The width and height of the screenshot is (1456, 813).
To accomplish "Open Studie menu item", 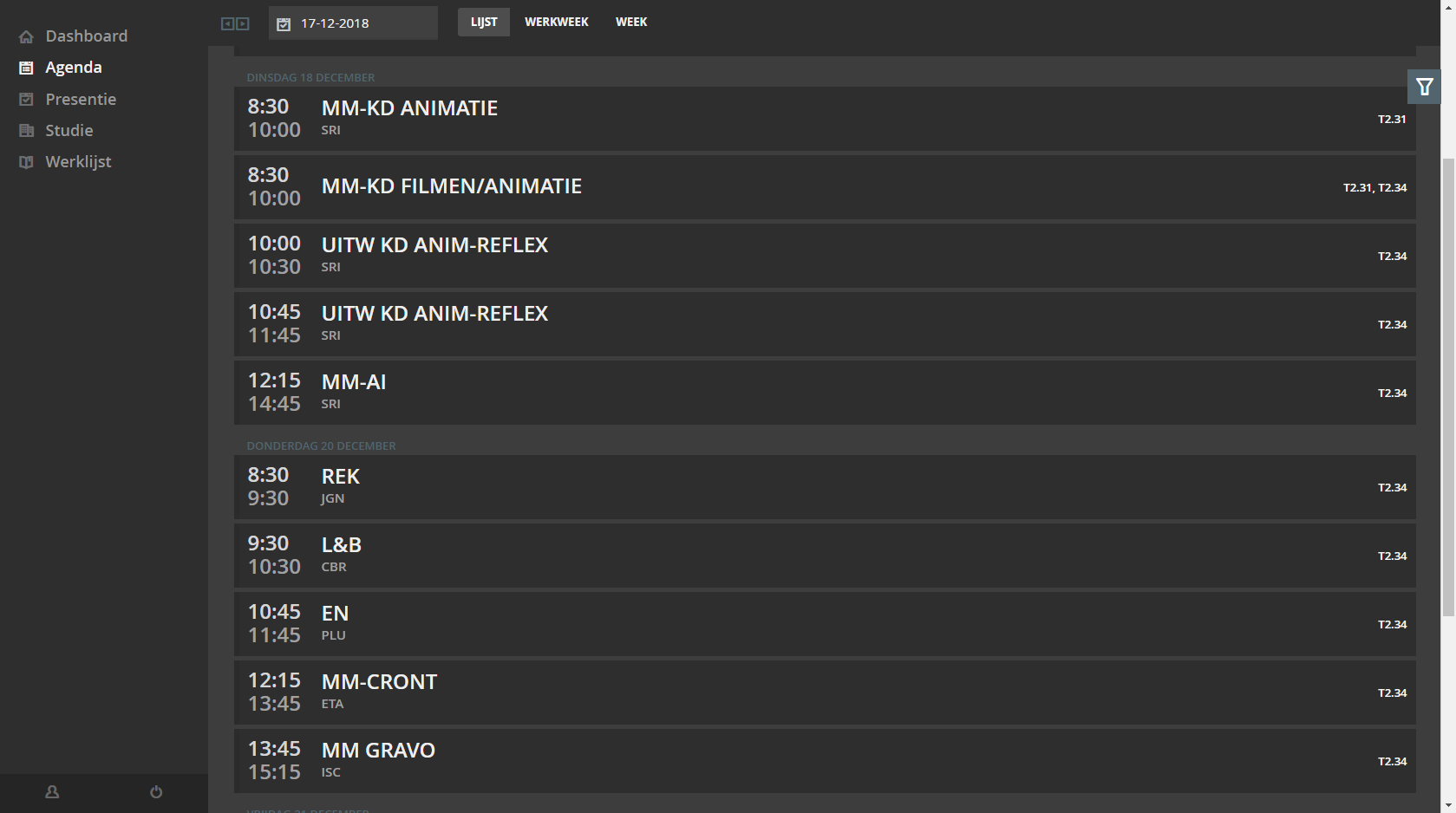I will pos(69,131).
